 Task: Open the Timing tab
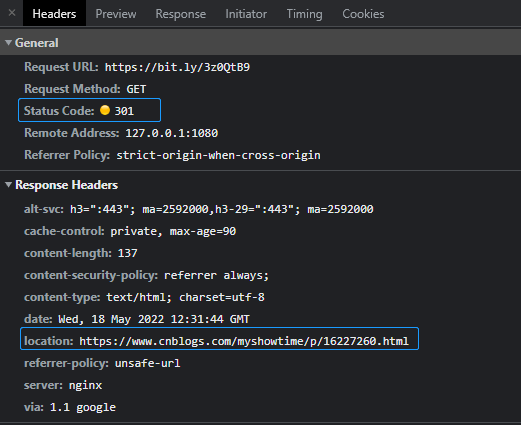click(304, 14)
